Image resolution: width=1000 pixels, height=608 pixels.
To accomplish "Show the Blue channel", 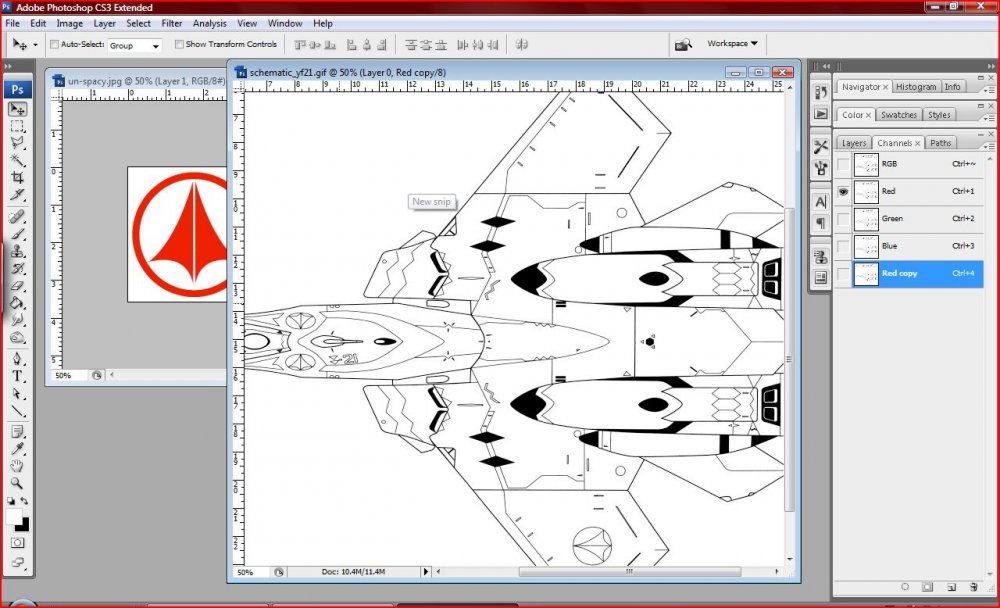I will pos(843,246).
